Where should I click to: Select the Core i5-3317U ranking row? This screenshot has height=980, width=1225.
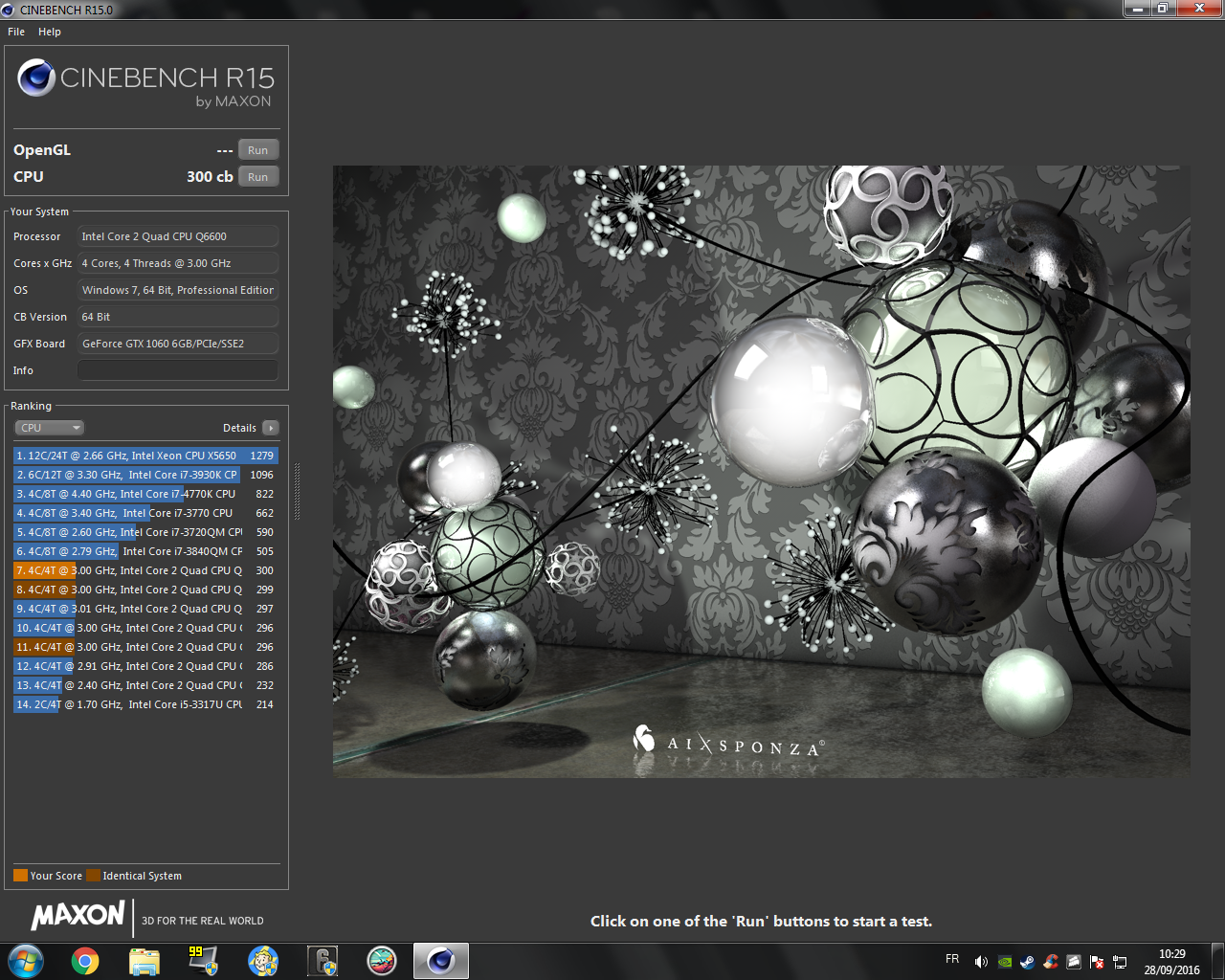[145, 704]
